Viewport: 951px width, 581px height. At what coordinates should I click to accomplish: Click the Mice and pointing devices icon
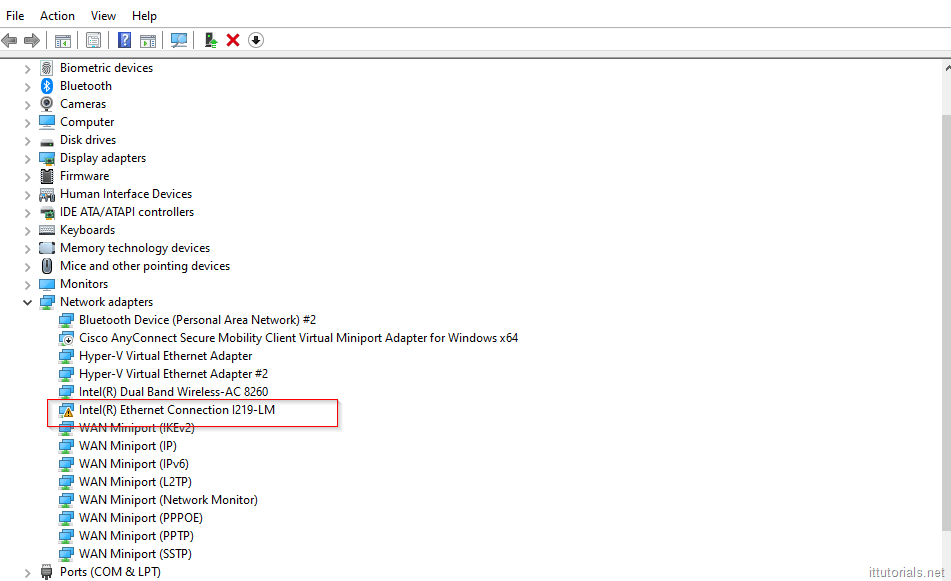(x=47, y=266)
